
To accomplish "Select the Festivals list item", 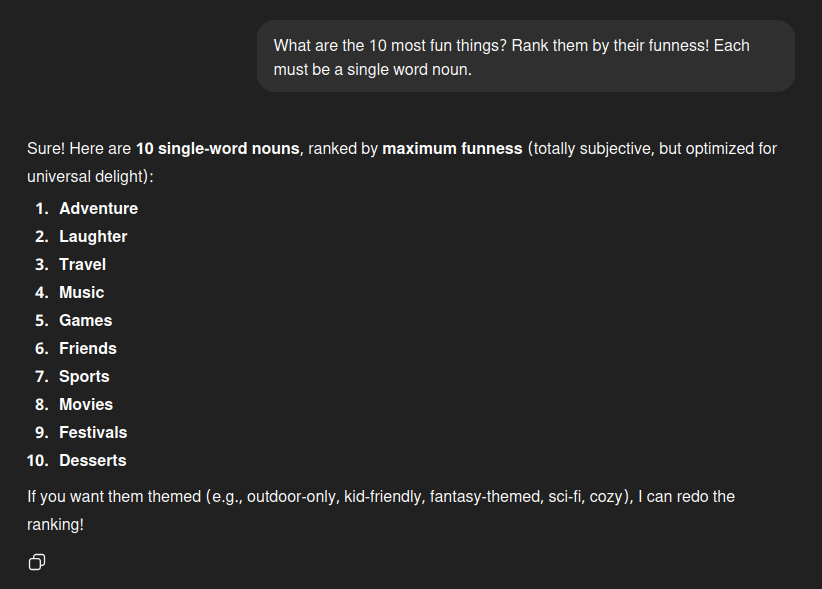I will pyautogui.click(x=93, y=432).
